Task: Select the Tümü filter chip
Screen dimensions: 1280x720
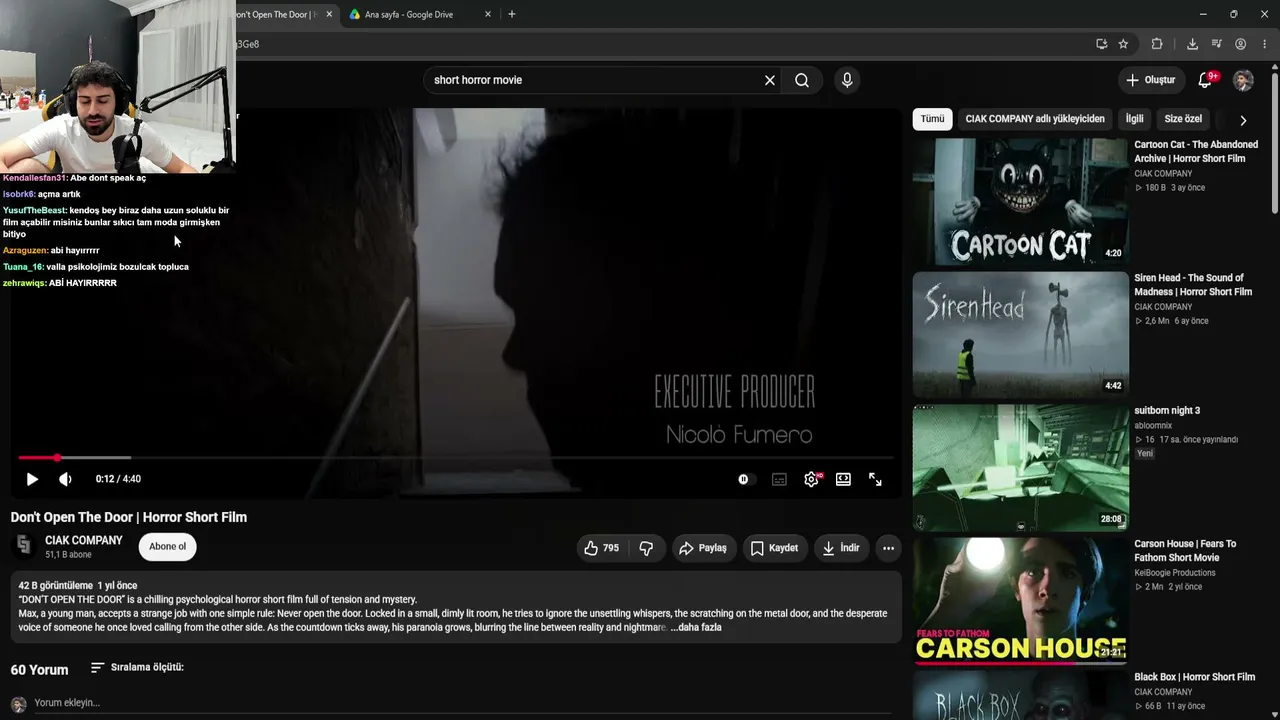Action: [x=932, y=119]
